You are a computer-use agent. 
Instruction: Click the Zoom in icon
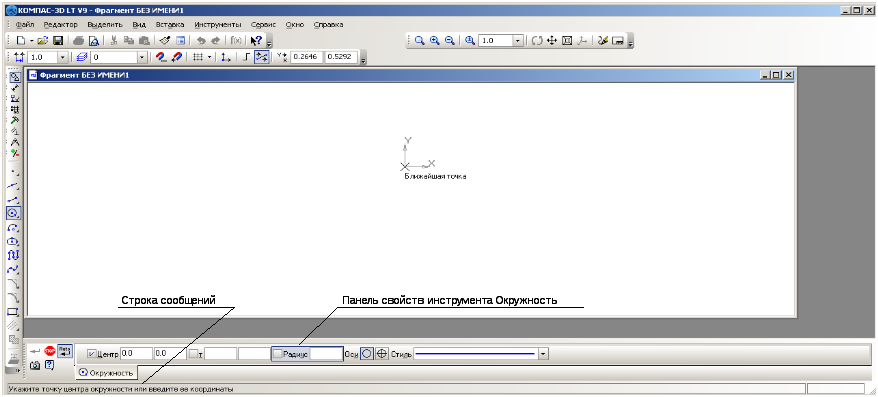tap(435, 41)
